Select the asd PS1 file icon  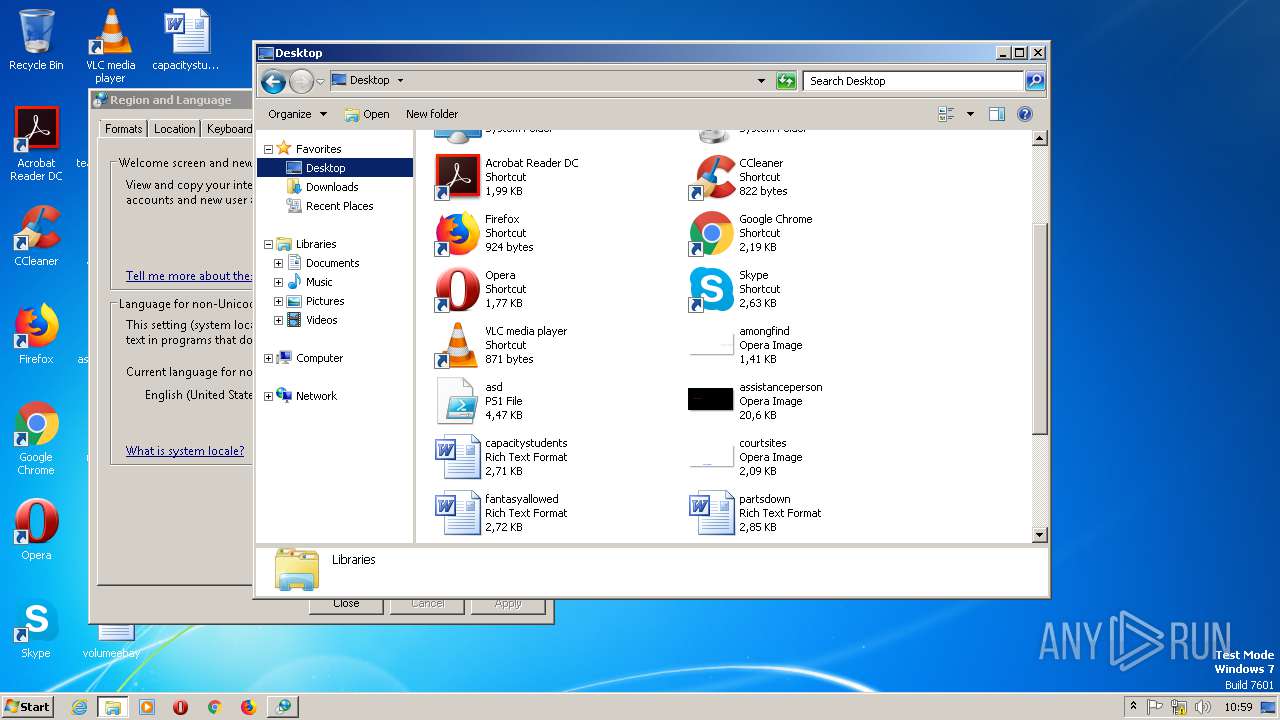coord(458,401)
